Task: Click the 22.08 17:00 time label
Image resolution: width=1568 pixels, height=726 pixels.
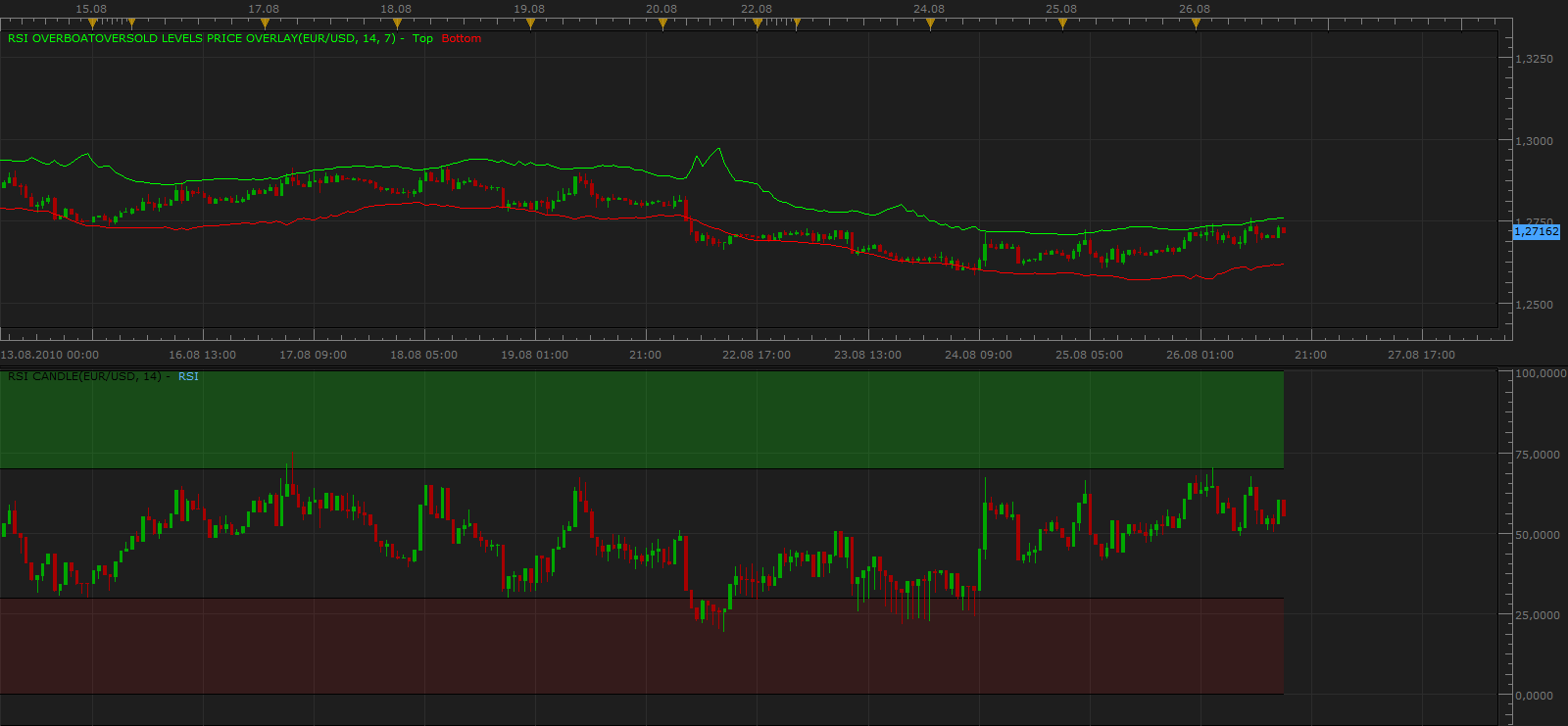Action: (757, 355)
